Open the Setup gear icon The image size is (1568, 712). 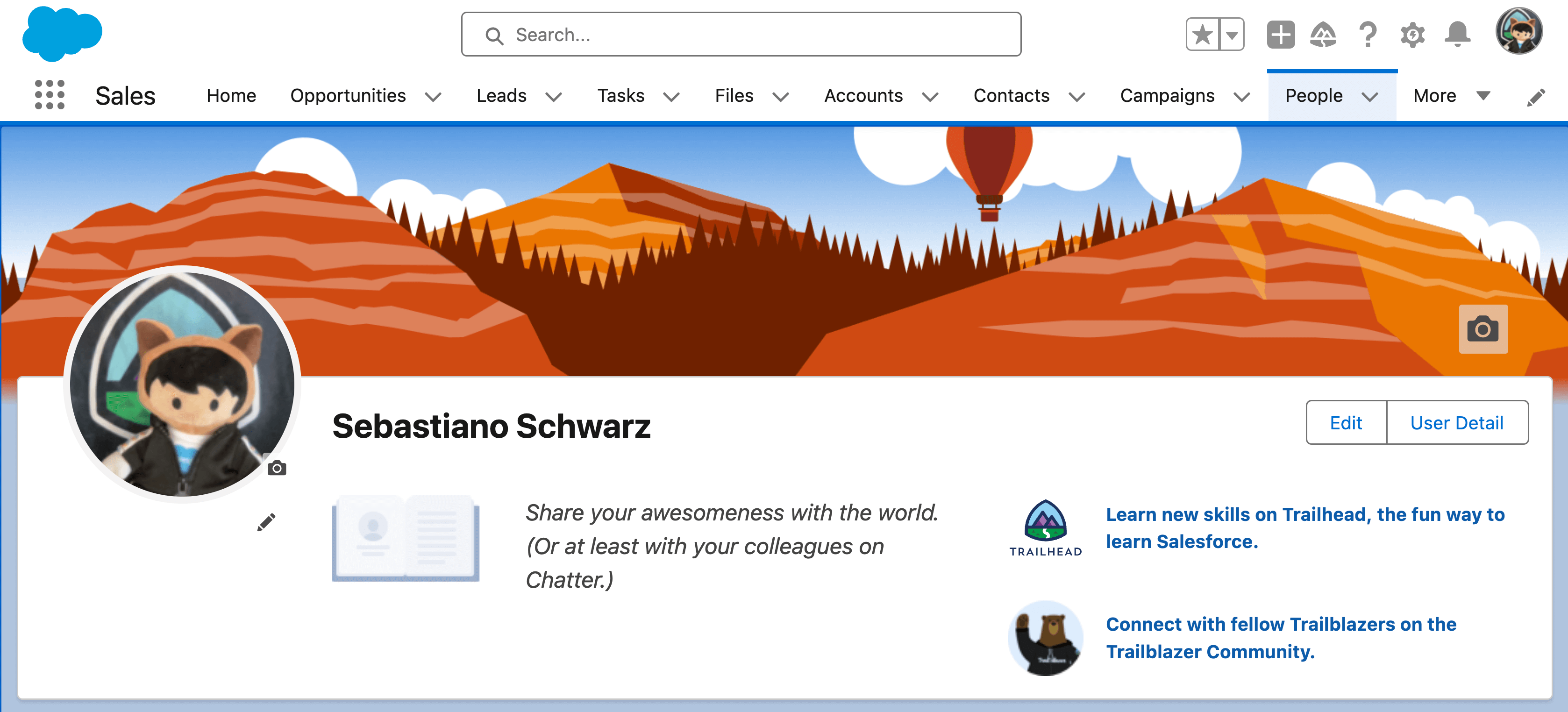(1412, 35)
